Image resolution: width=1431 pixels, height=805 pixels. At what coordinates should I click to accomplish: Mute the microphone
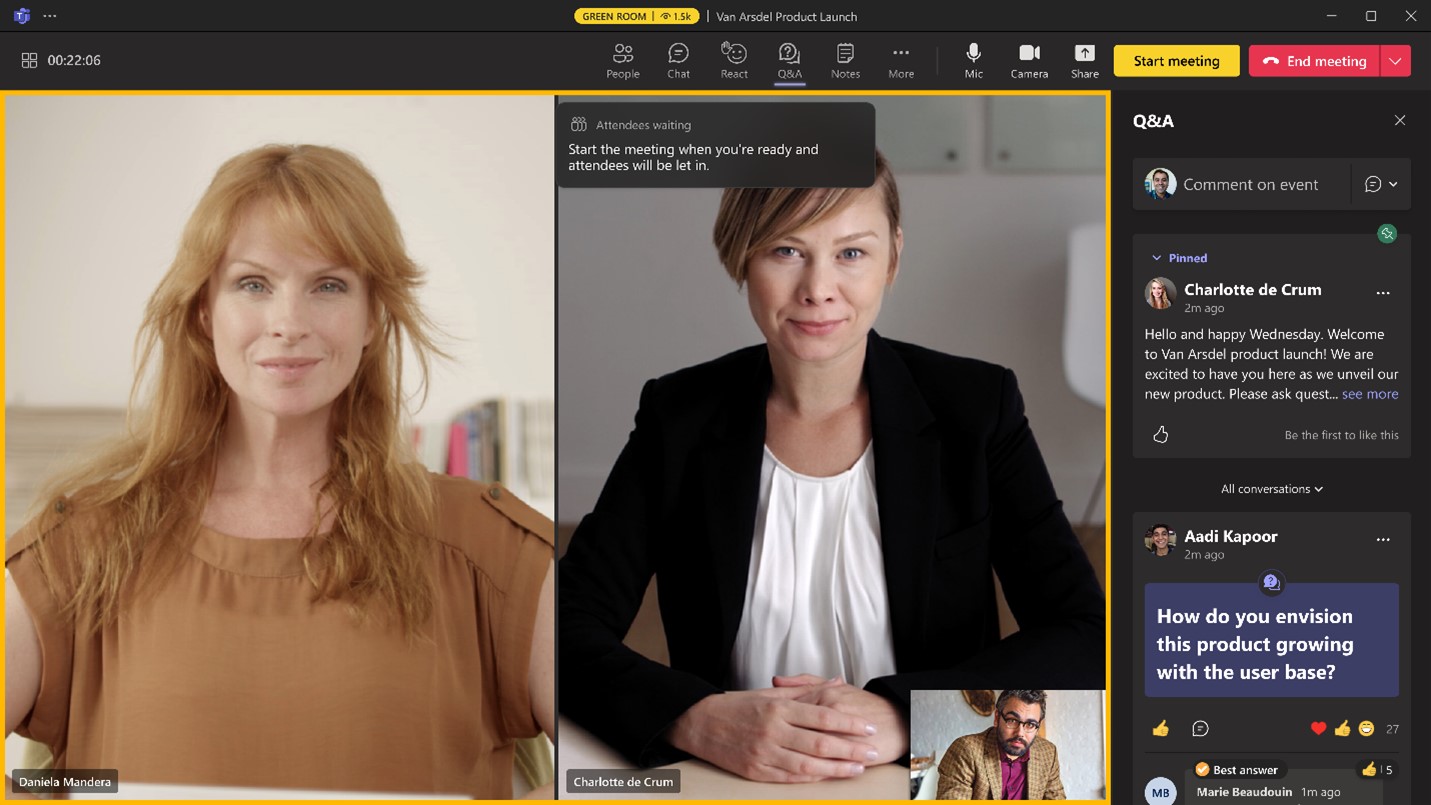[x=973, y=60]
